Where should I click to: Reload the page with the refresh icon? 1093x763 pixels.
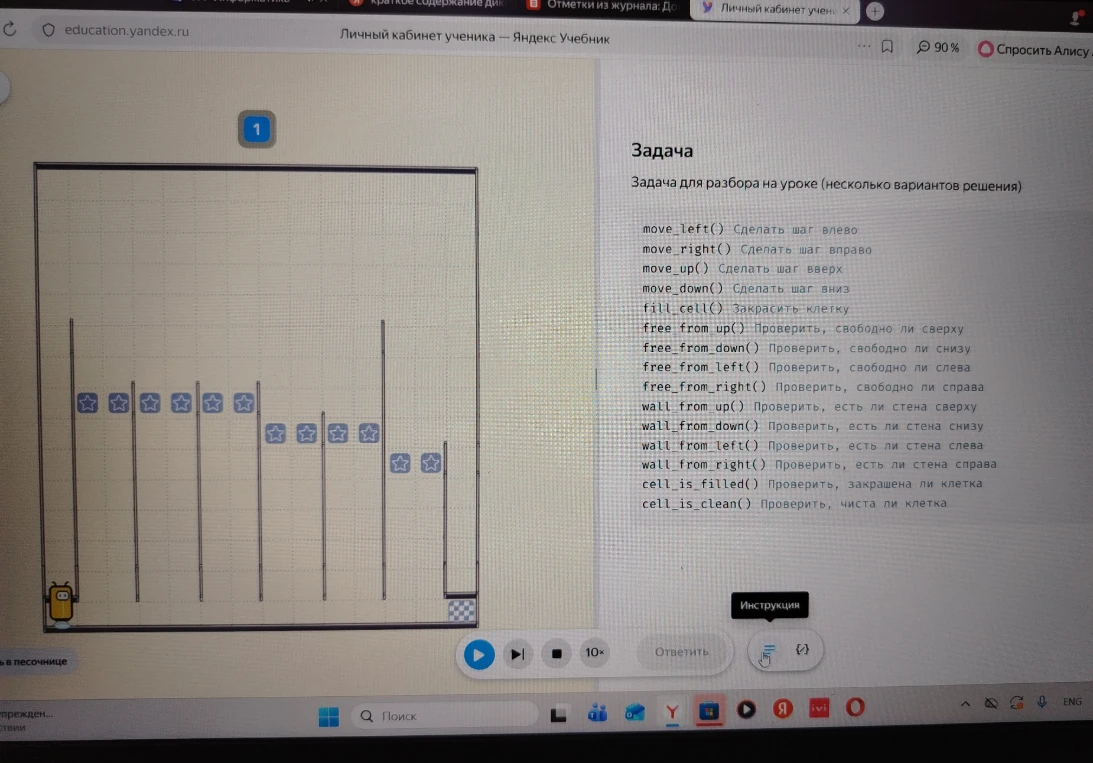[x=10, y=29]
